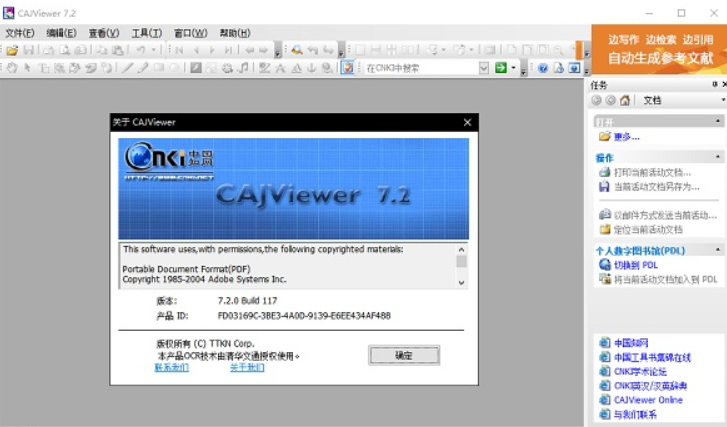Select the Rectangle annotation tool

coord(159,68)
